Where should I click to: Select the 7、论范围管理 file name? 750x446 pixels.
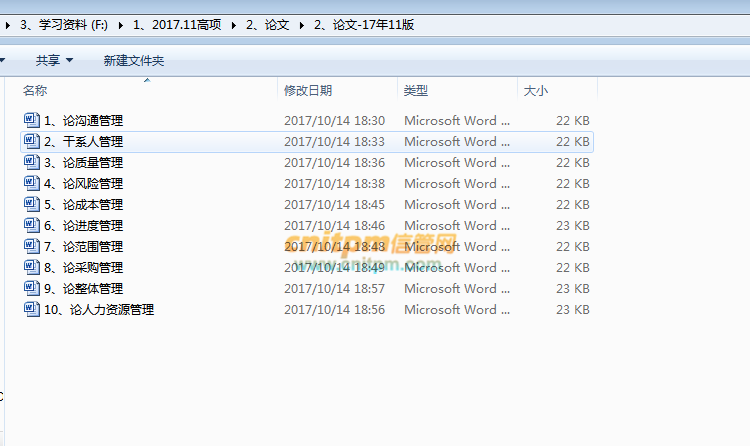pyautogui.click(x=84, y=247)
